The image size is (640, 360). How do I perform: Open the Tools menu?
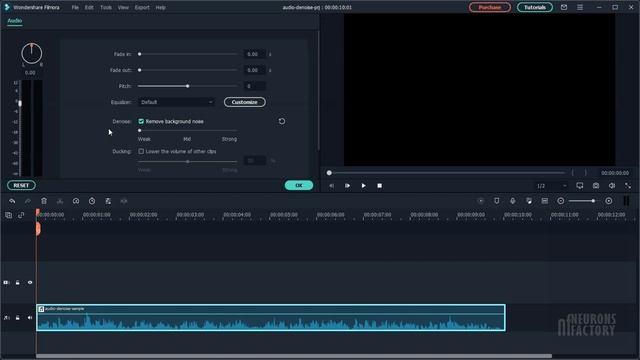coord(106,7)
